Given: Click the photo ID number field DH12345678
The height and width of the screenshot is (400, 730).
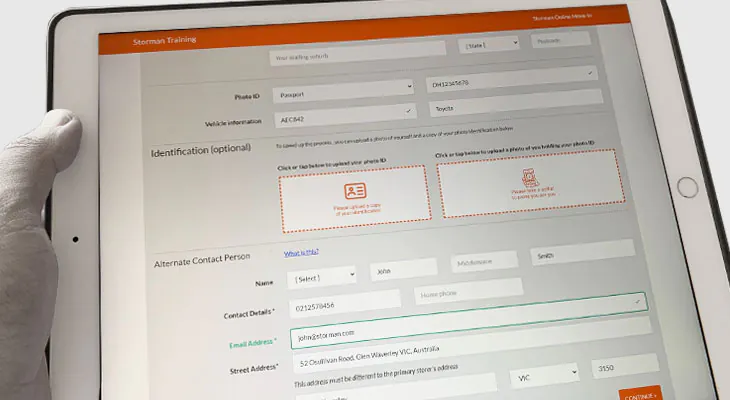Looking at the screenshot, I should tap(512, 79).
